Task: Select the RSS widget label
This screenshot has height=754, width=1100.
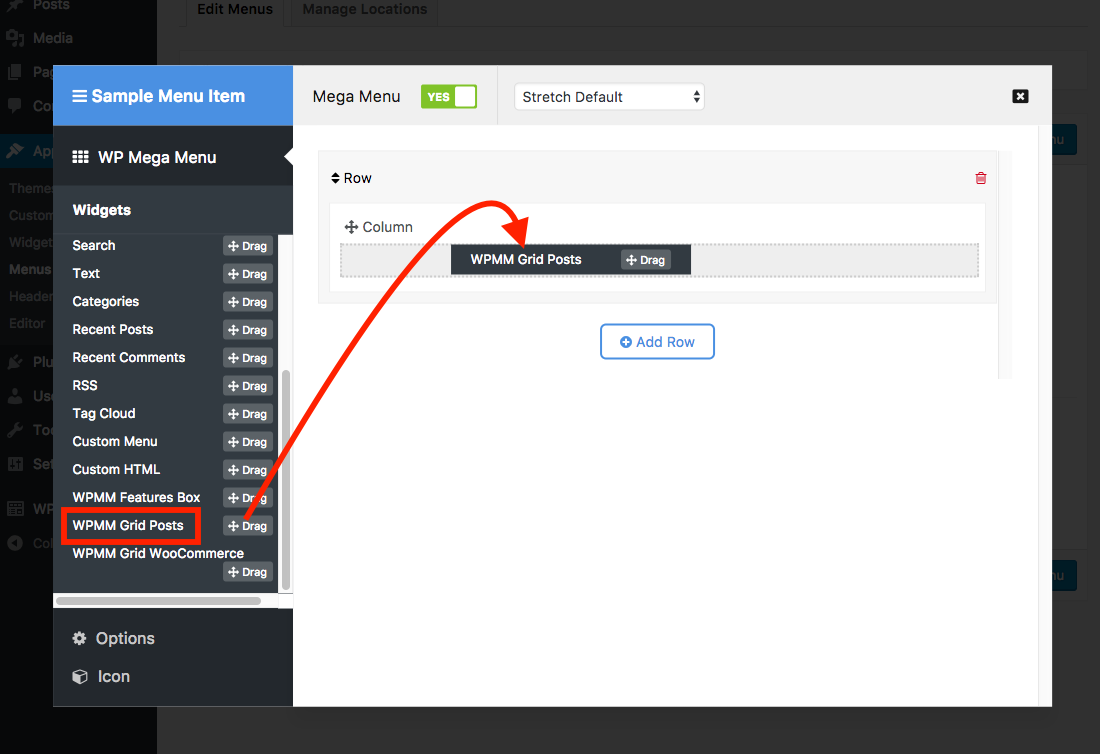Action: coord(85,386)
